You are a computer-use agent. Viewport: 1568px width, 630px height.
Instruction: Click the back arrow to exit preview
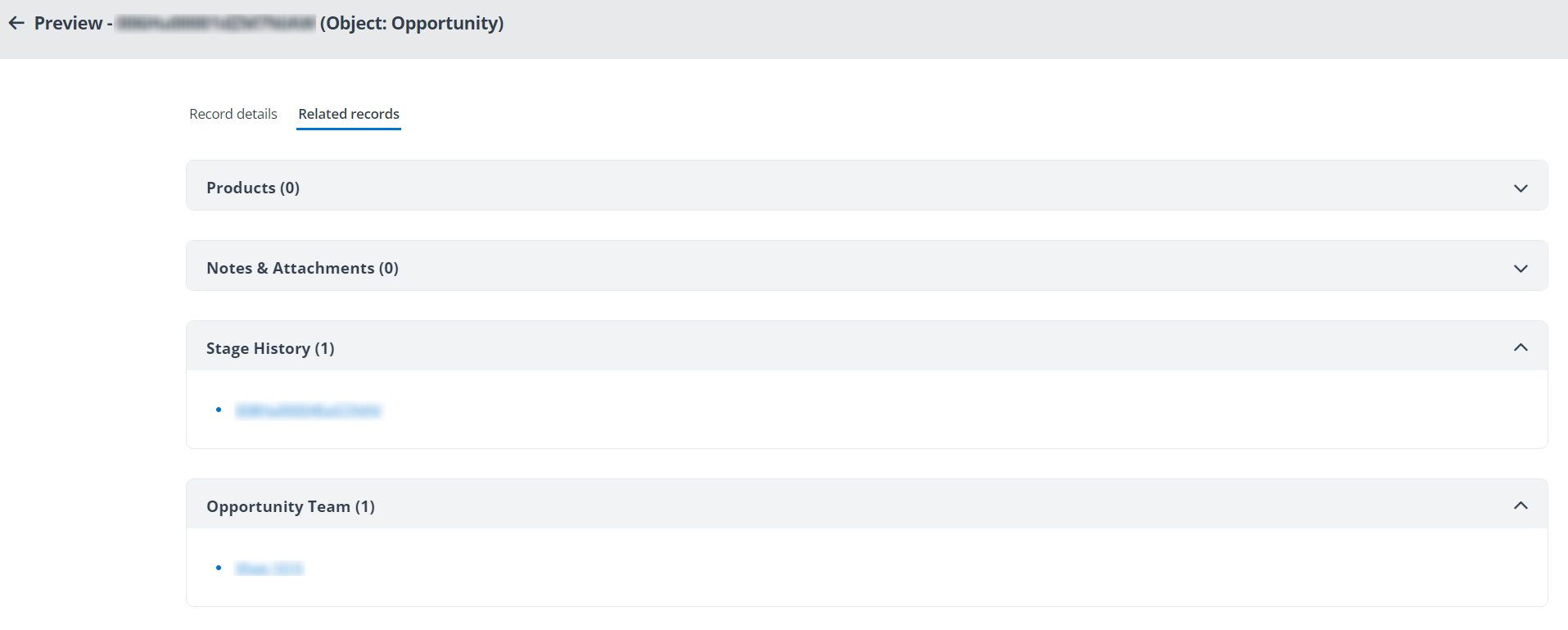point(16,22)
